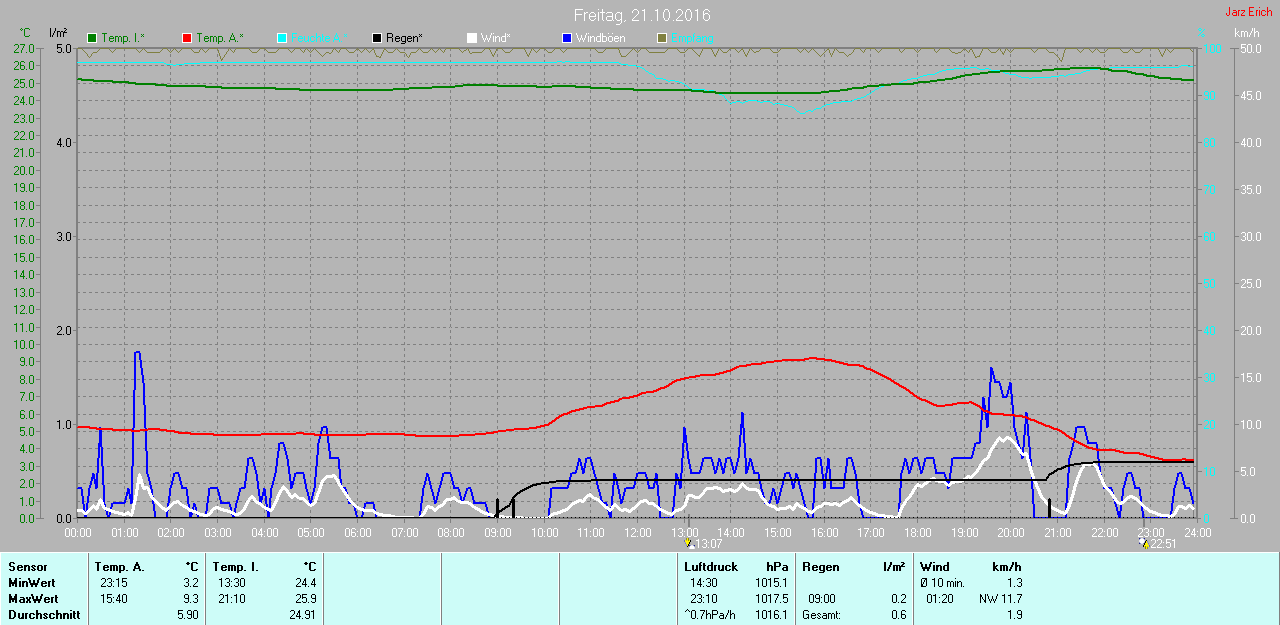
Task: Click the Sensor header in the table
Action: point(27,567)
